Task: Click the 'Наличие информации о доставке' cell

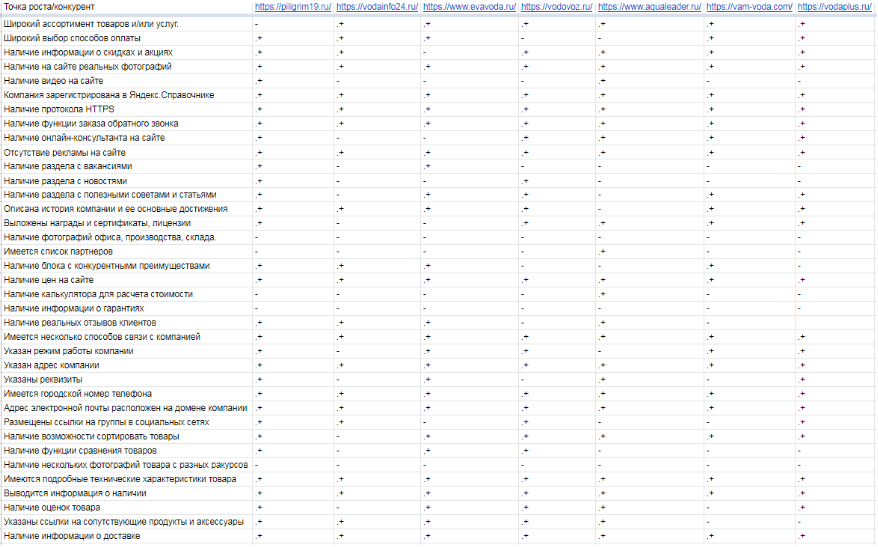Action: 72,537
